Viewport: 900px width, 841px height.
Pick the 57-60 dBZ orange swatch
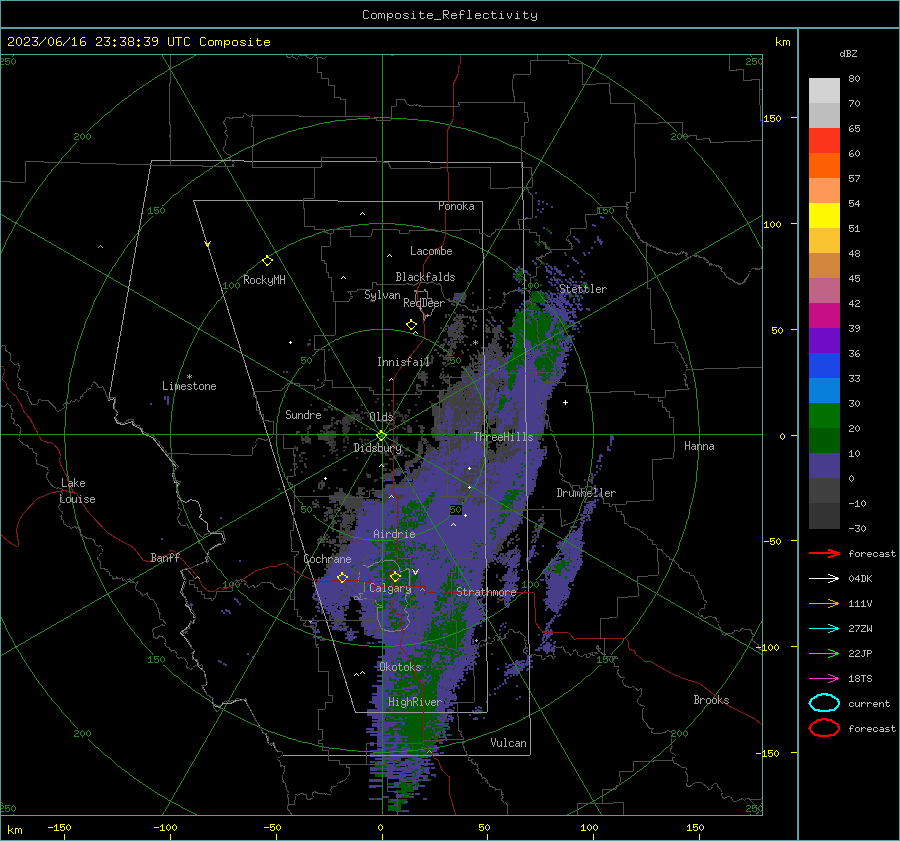tap(824, 166)
